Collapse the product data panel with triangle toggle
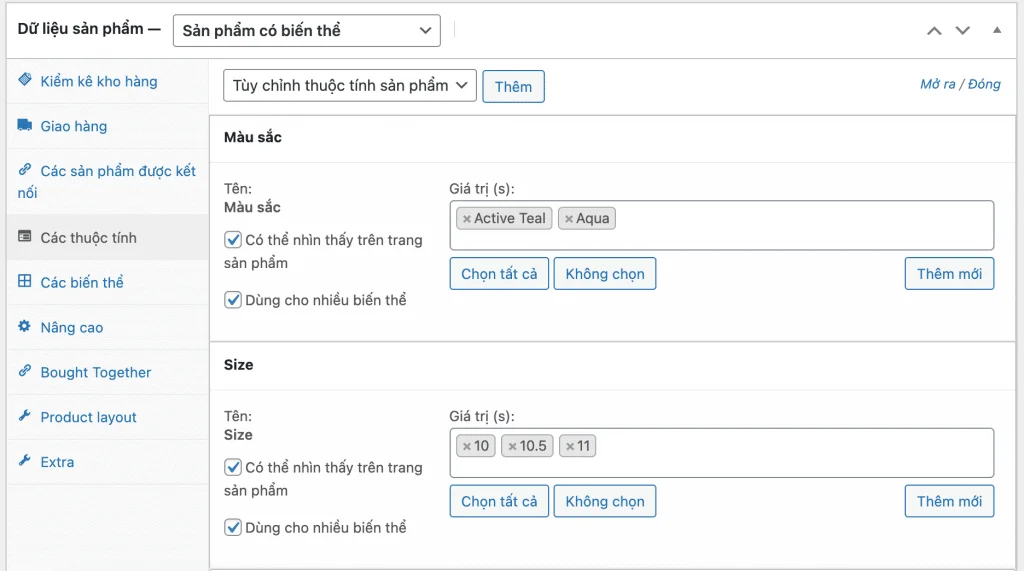Image resolution: width=1024 pixels, height=571 pixels. pyautogui.click(x=997, y=30)
